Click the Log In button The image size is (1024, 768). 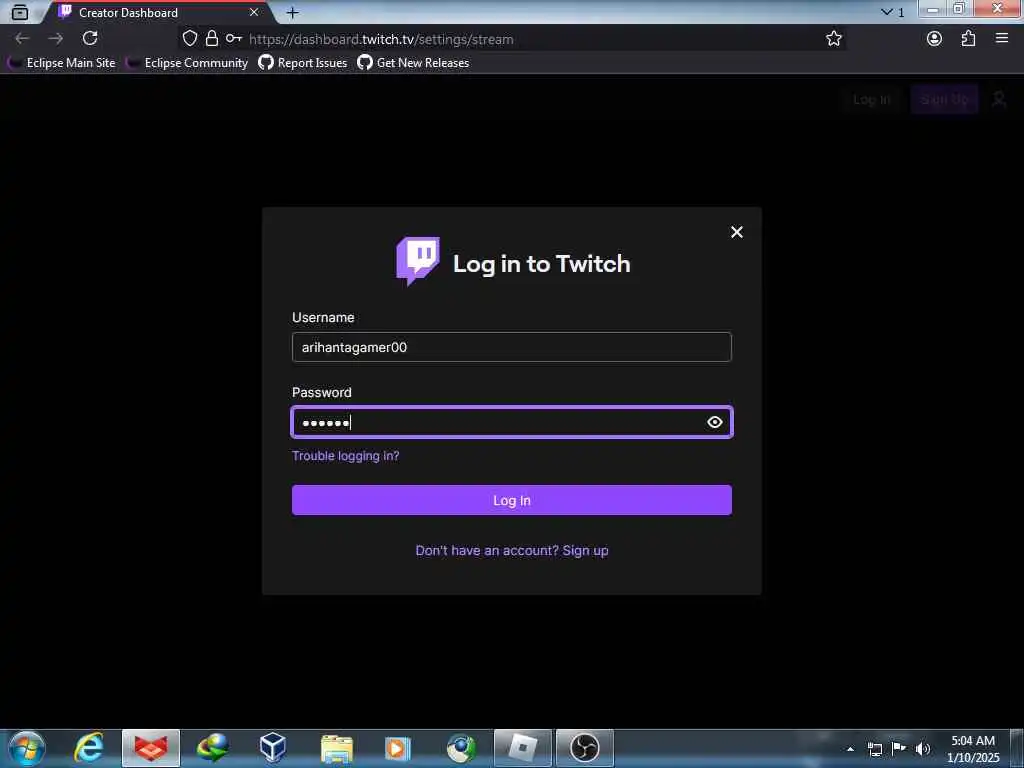pyautogui.click(x=511, y=500)
